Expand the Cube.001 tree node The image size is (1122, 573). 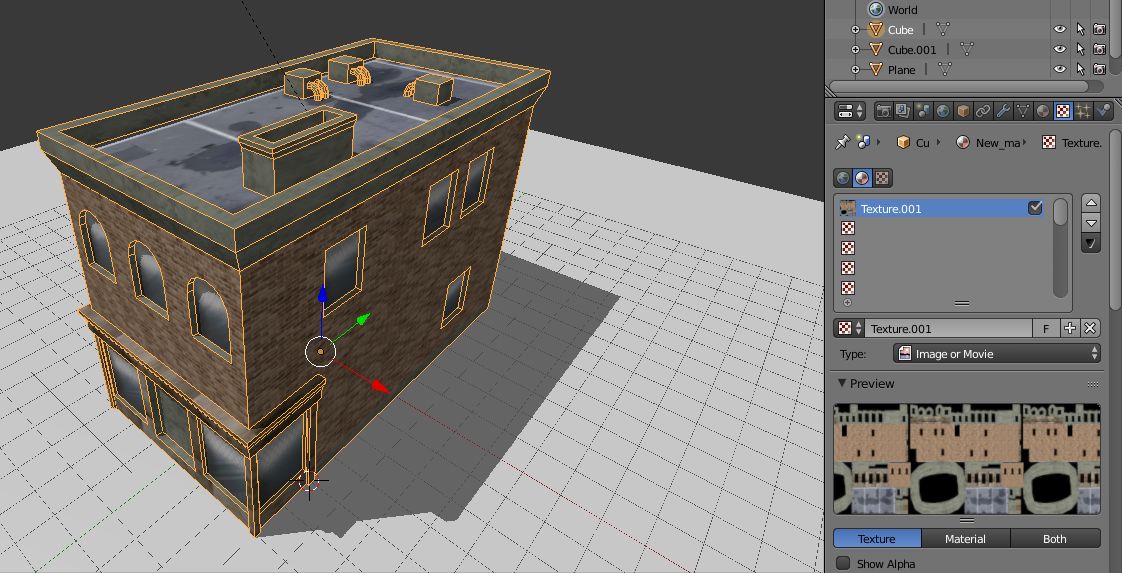(x=854, y=50)
